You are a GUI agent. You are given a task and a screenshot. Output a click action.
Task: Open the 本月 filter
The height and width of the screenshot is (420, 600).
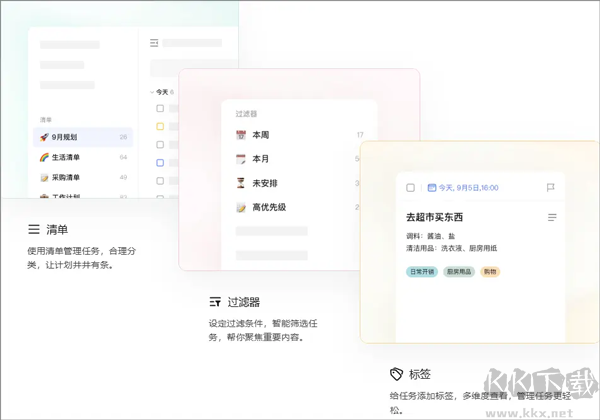pyautogui.click(x=261, y=159)
